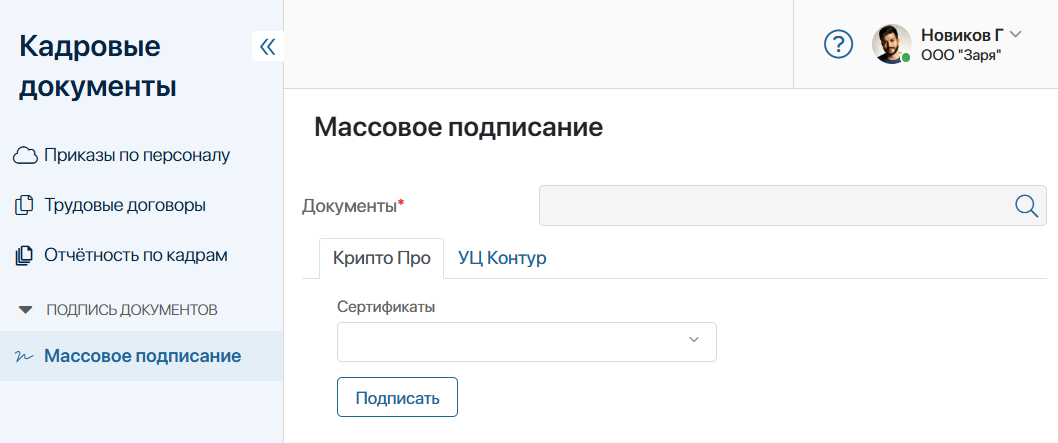The image size is (1058, 443).
Task: Open Трудовые договоры in sidebar
Action: click(125, 205)
